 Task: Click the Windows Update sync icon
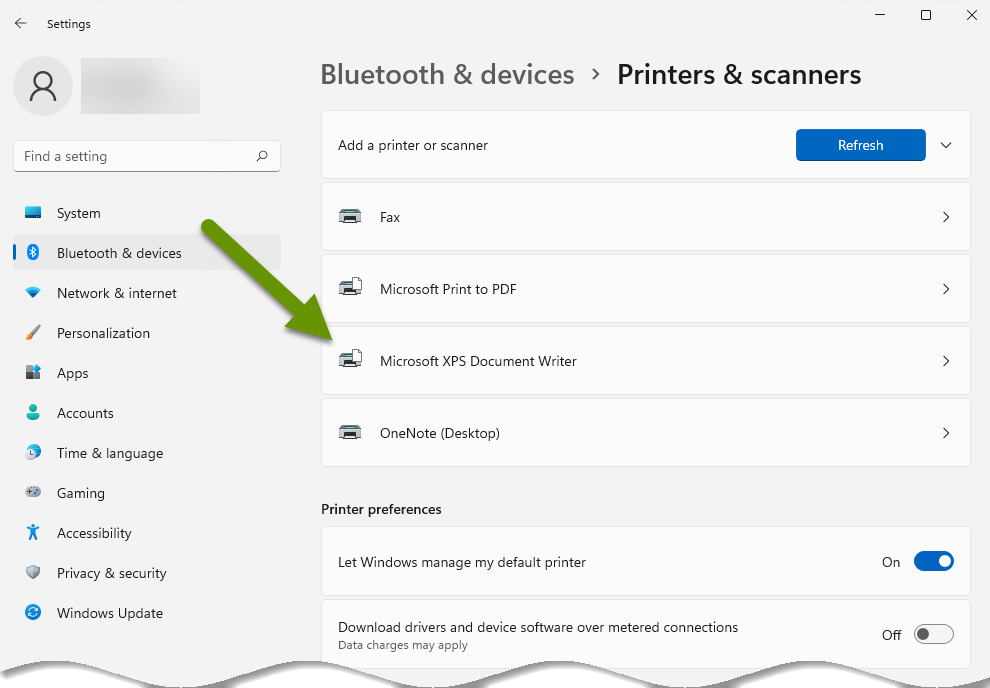click(x=33, y=612)
